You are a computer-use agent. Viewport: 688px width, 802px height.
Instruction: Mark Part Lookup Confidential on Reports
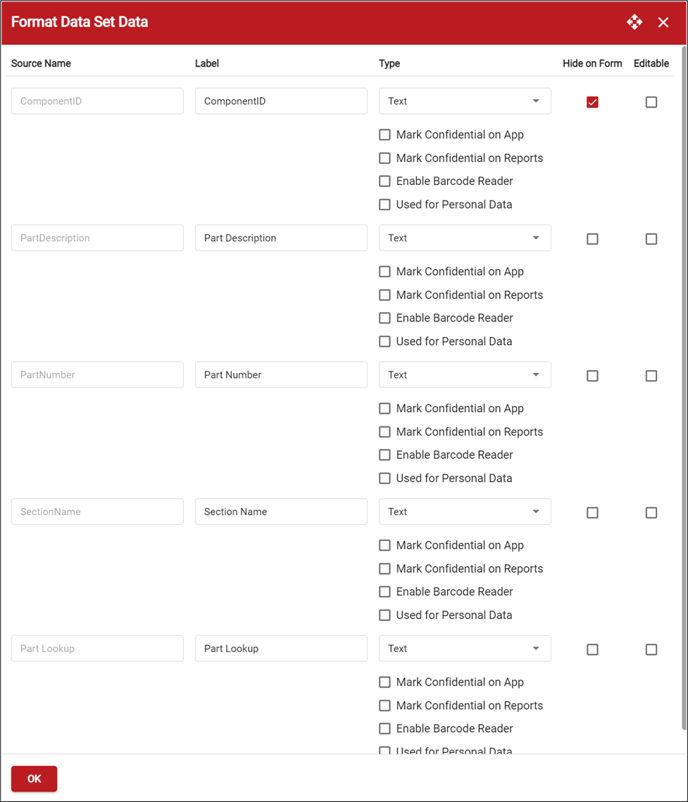pyautogui.click(x=385, y=705)
